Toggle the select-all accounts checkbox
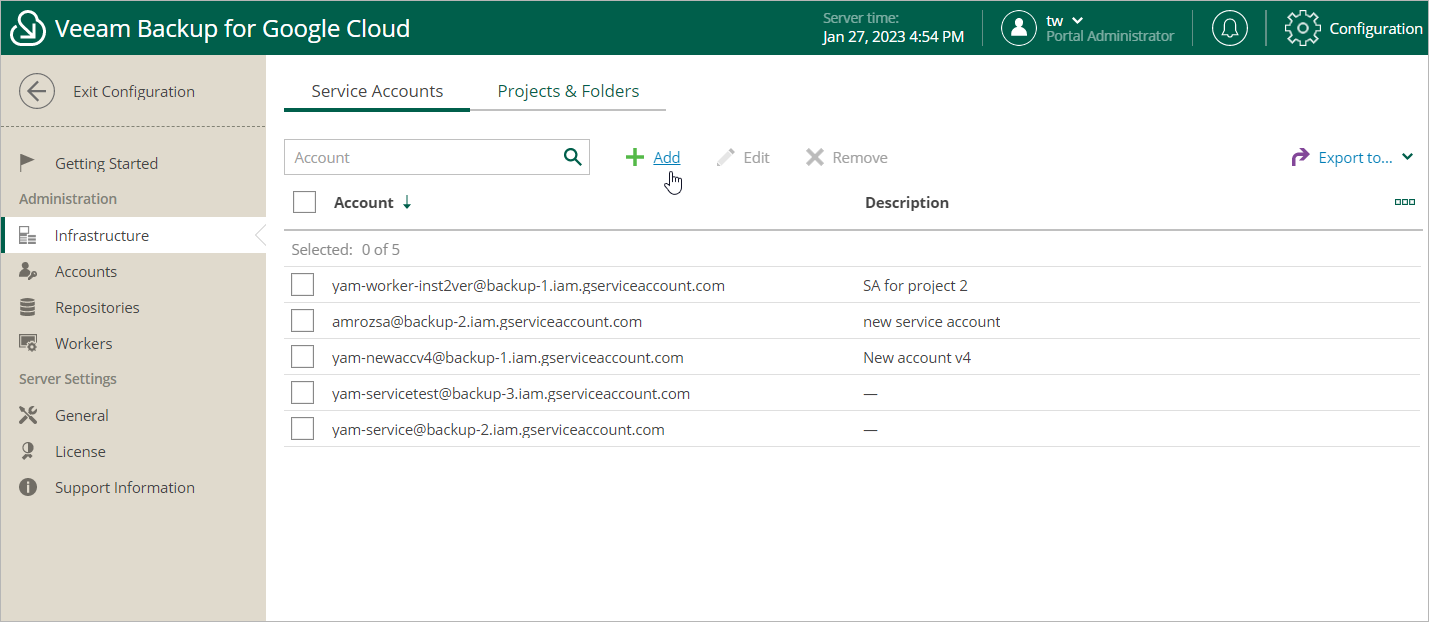 coord(304,202)
